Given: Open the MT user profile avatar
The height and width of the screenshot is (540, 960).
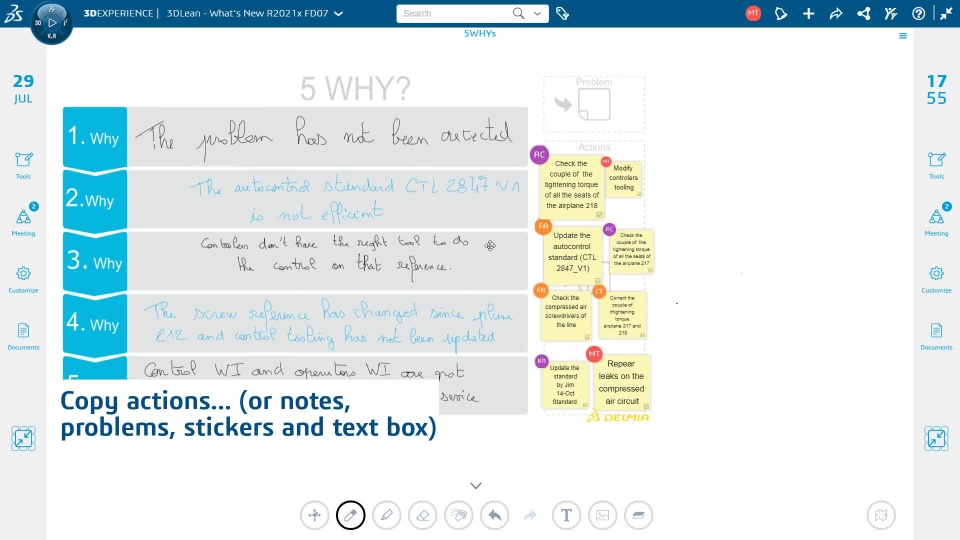Looking at the screenshot, I should (753, 13).
